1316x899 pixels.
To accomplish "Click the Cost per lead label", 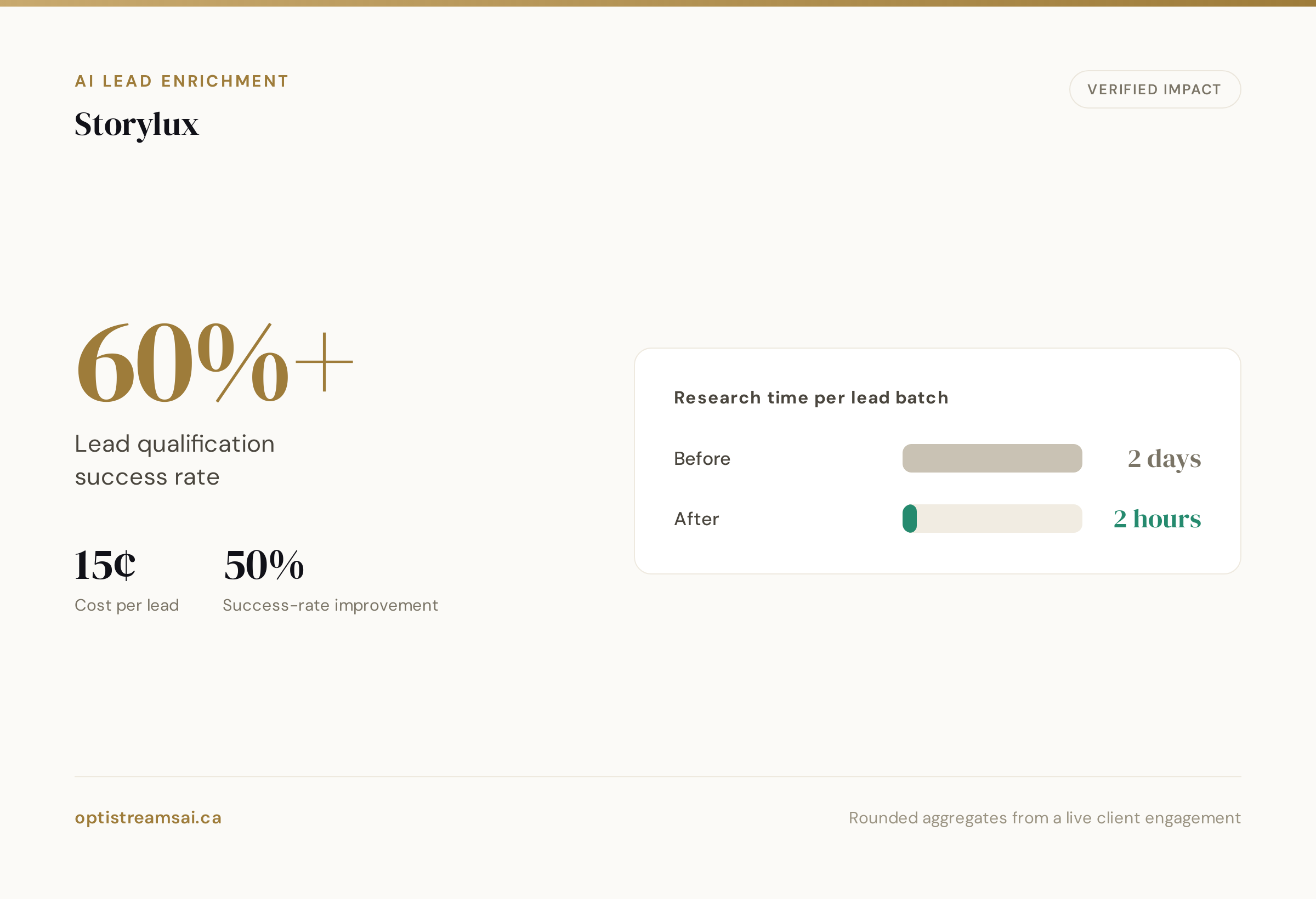I will click(127, 605).
